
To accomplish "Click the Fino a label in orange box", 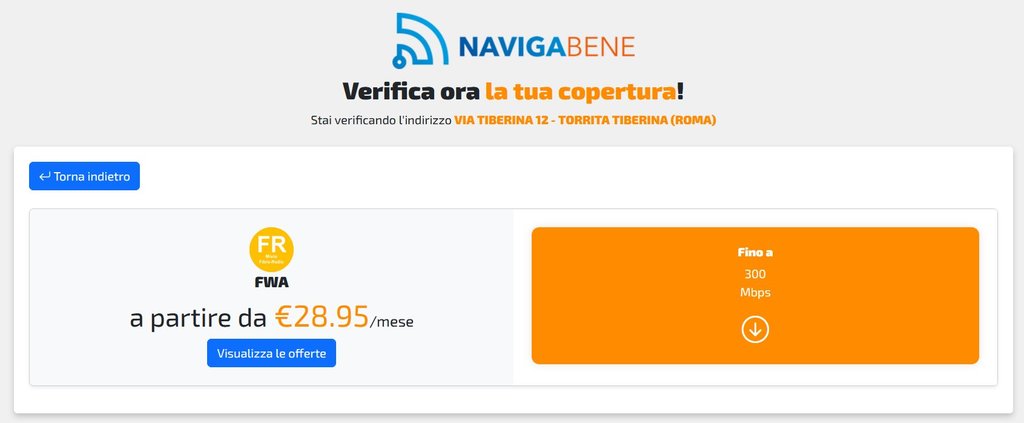I will (x=755, y=253).
